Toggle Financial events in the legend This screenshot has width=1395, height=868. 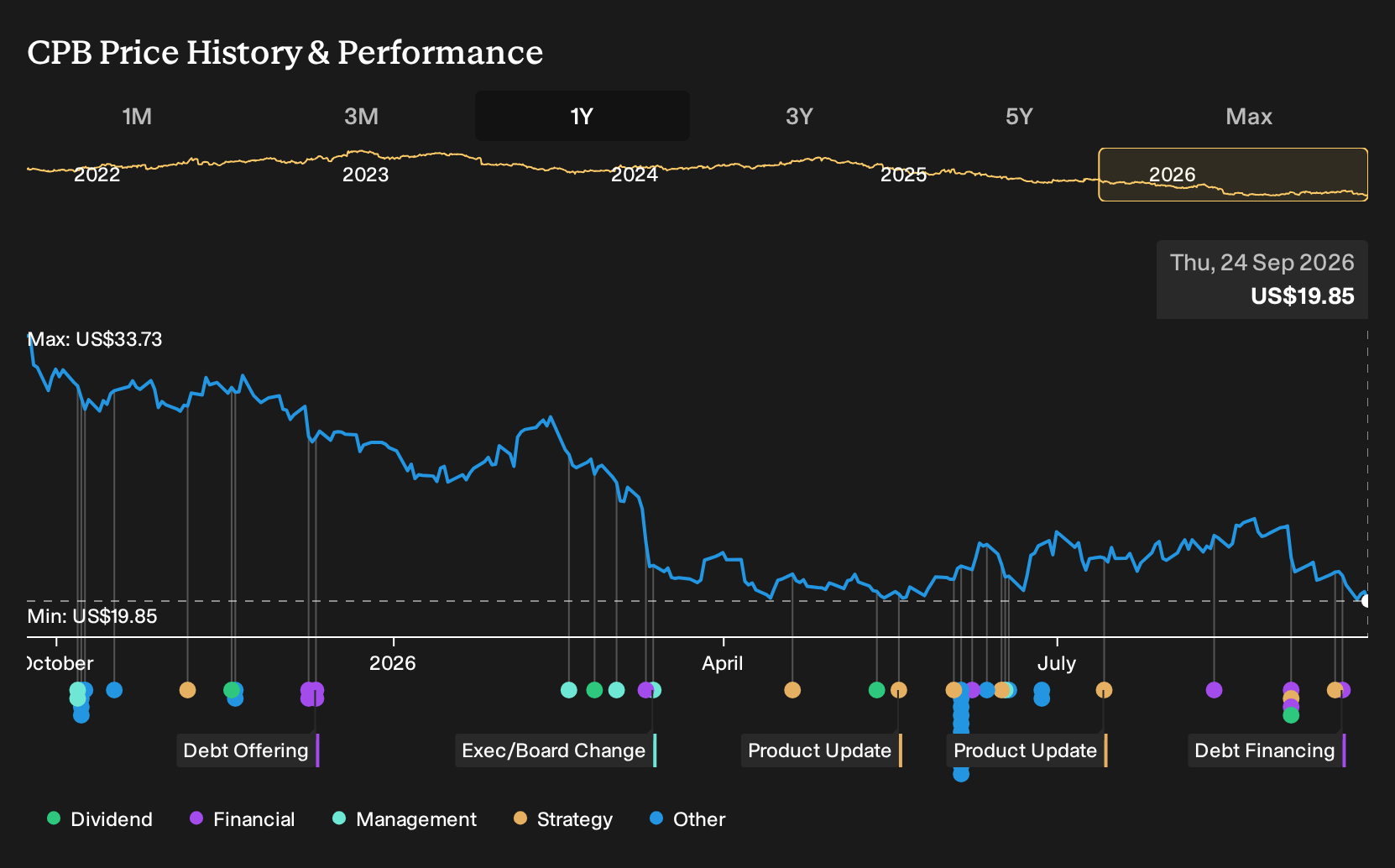243,819
